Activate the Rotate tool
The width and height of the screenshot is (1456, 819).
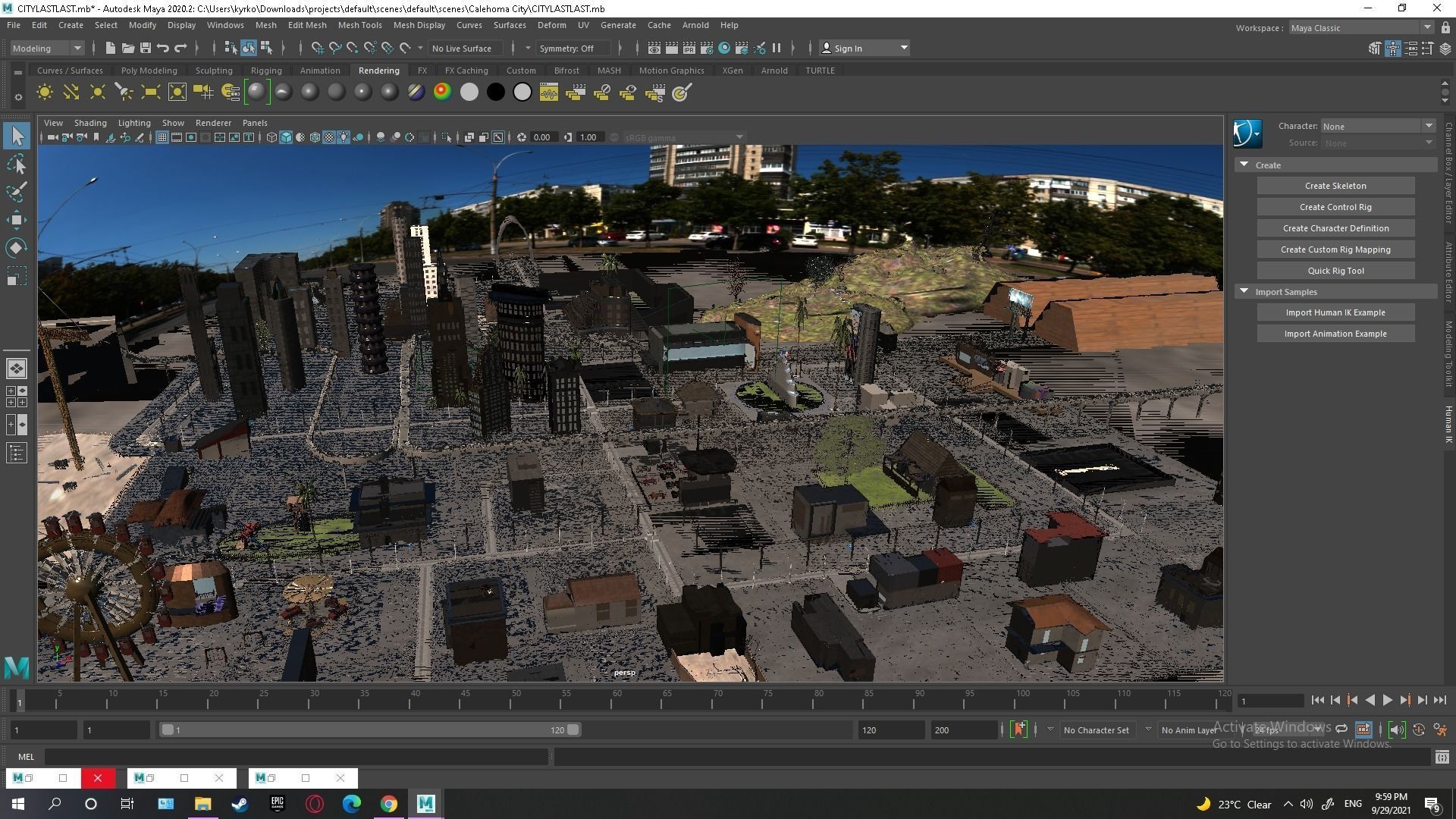coord(17,248)
